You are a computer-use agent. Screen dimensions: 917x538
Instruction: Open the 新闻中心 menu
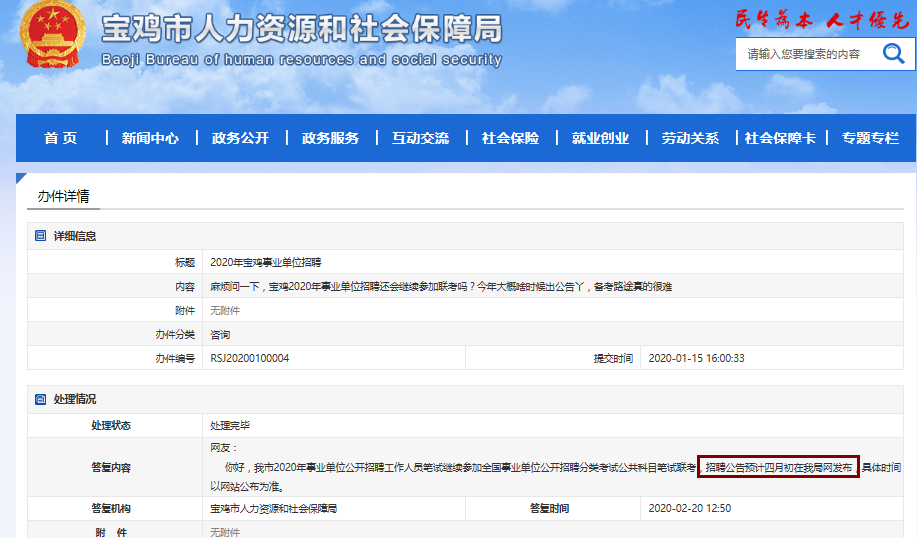point(150,138)
